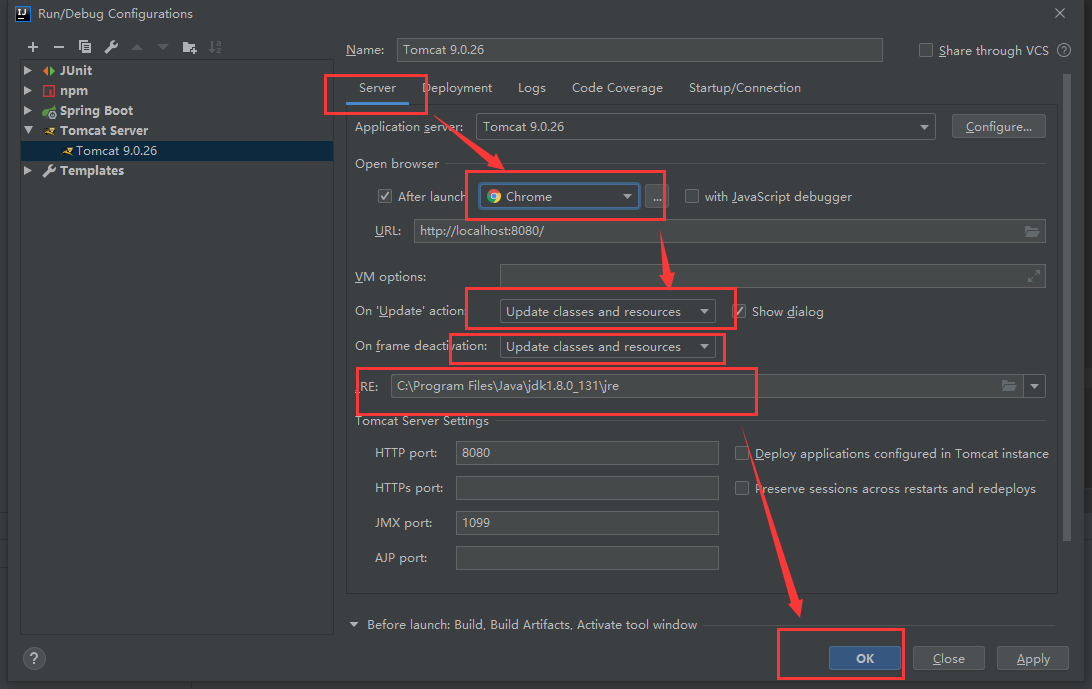Browse URL with folder icon

click(x=1032, y=231)
